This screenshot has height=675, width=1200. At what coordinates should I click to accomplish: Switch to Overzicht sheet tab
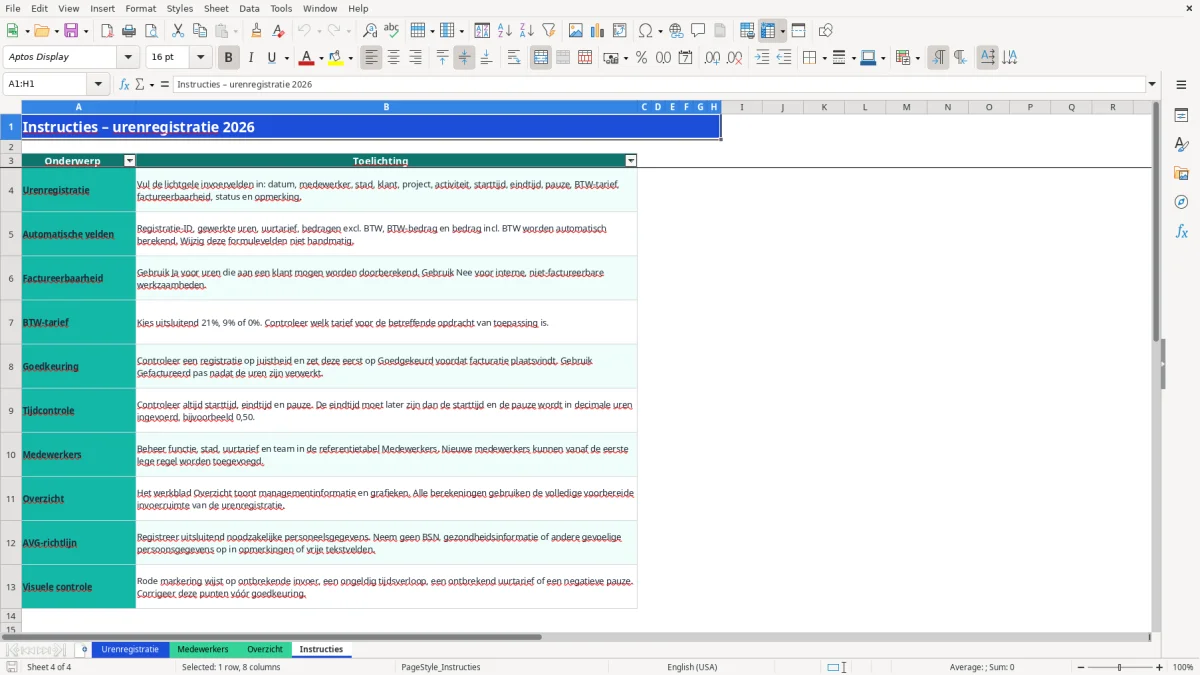point(265,650)
